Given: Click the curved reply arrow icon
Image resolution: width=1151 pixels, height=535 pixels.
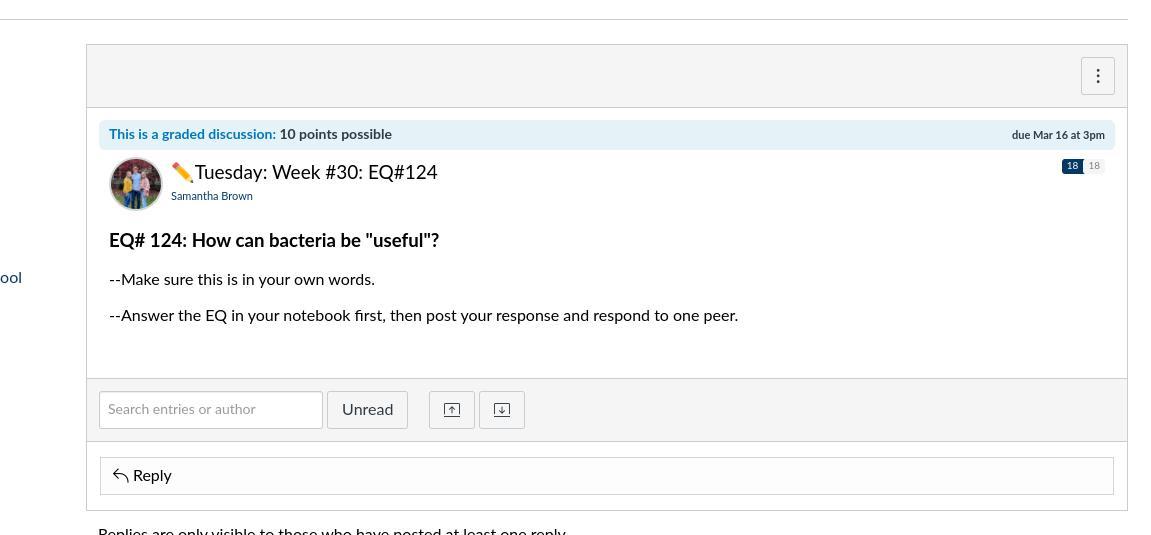Looking at the screenshot, I should pyautogui.click(x=121, y=475).
